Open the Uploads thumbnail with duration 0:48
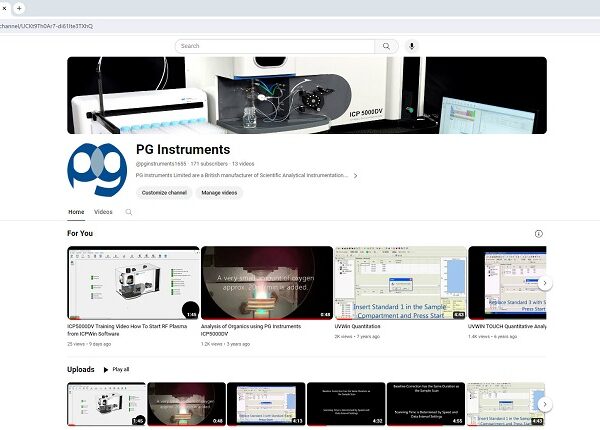Image resolution: width=600 pixels, height=430 pixels. click(187, 404)
